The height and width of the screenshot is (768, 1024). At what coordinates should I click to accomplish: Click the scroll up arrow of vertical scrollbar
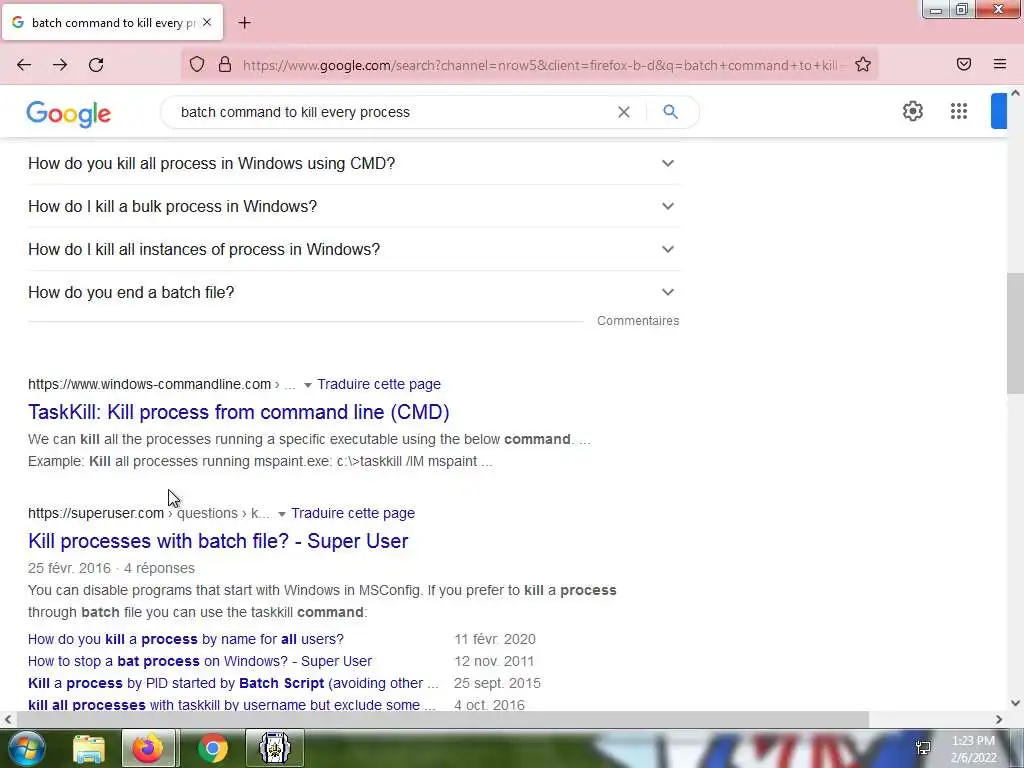pyautogui.click(x=1015, y=93)
